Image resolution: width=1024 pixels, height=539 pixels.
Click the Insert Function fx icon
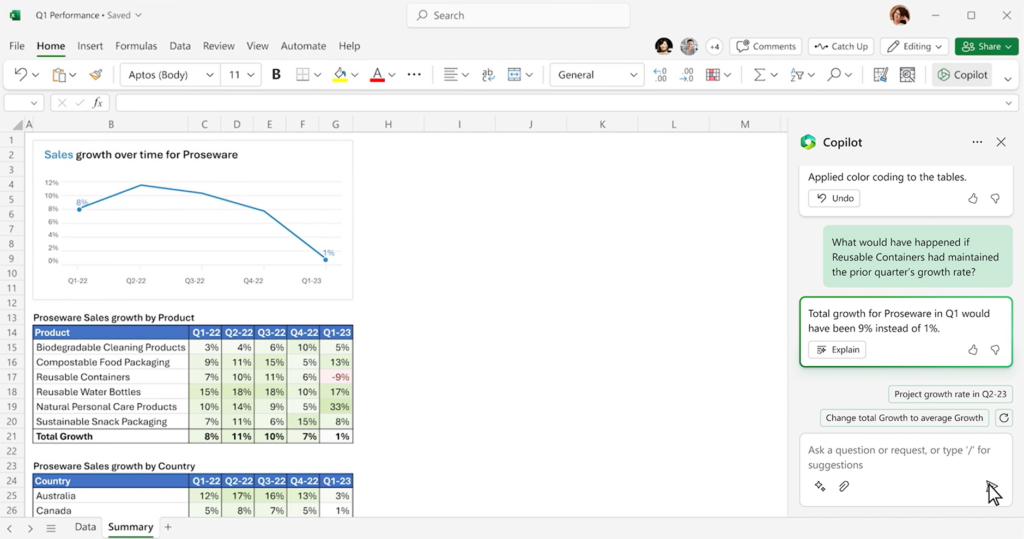click(x=97, y=103)
